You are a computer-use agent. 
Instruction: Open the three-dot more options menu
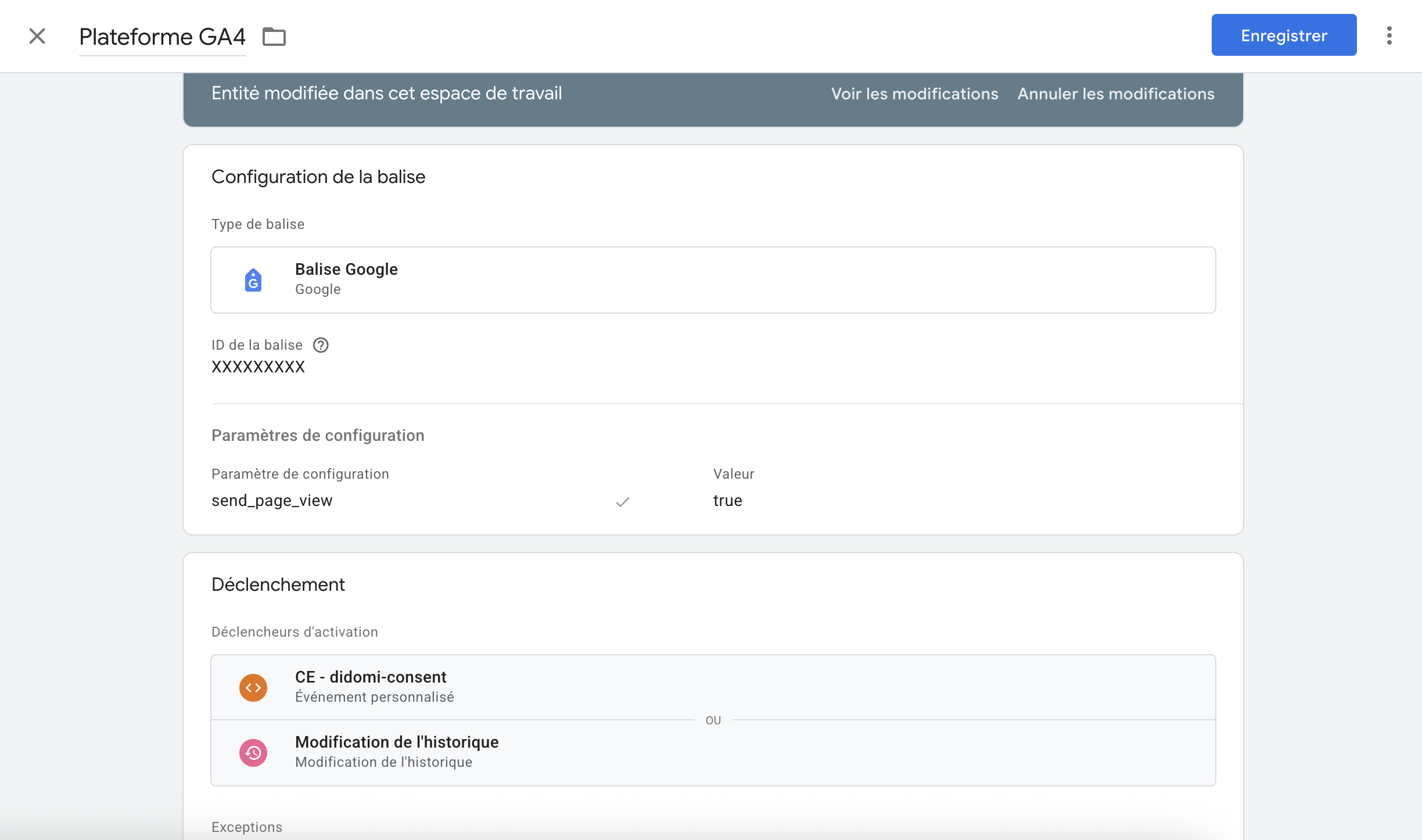(1389, 35)
